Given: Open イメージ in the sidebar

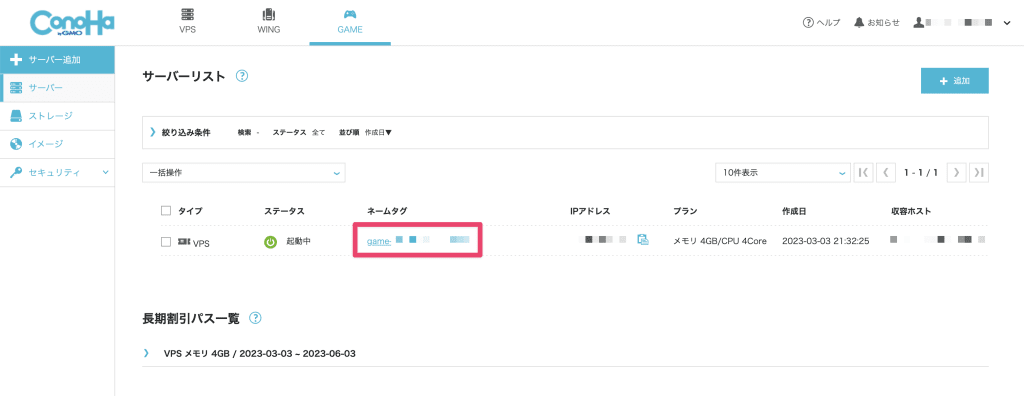Looking at the screenshot, I should tap(57, 144).
